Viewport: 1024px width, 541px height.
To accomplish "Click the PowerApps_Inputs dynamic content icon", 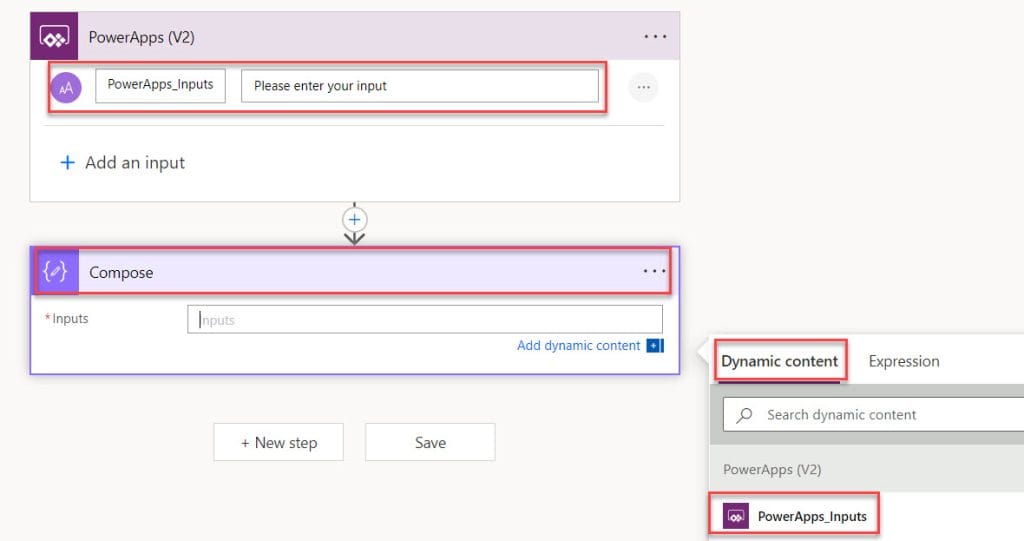I will click(x=736, y=516).
